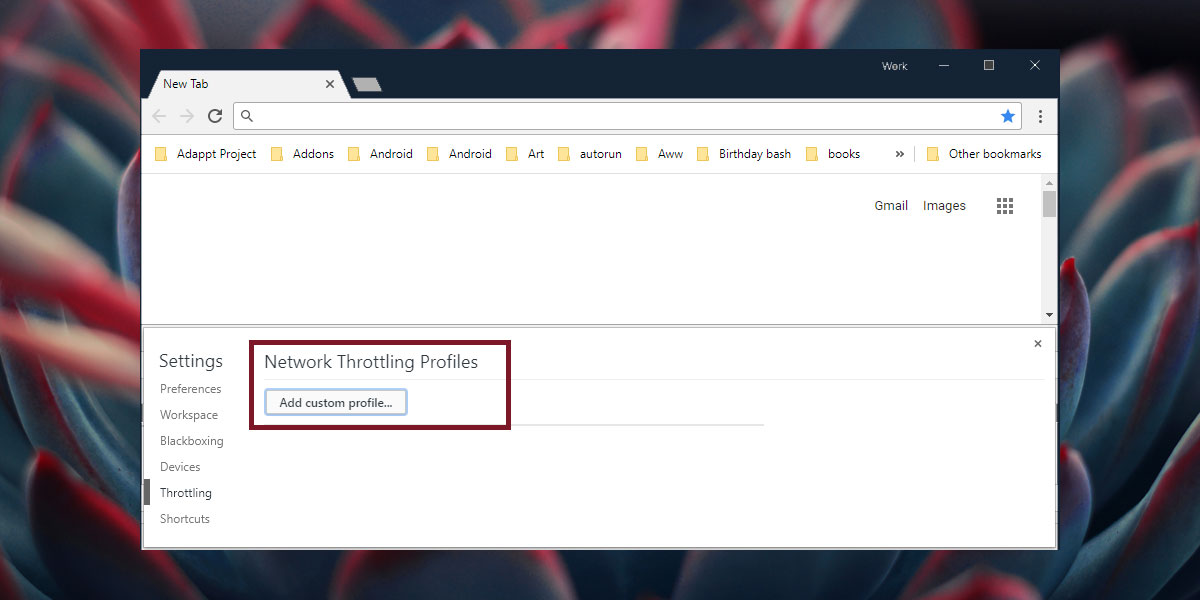Open the Birthday bash bookmark folder

click(743, 154)
